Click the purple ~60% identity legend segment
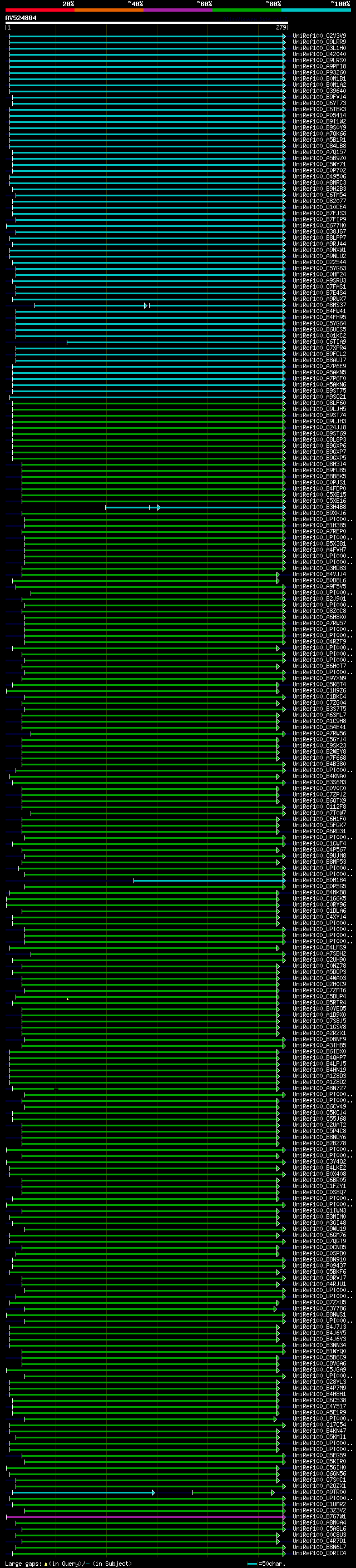The image size is (356, 1568). pyautogui.click(x=179, y=10)
